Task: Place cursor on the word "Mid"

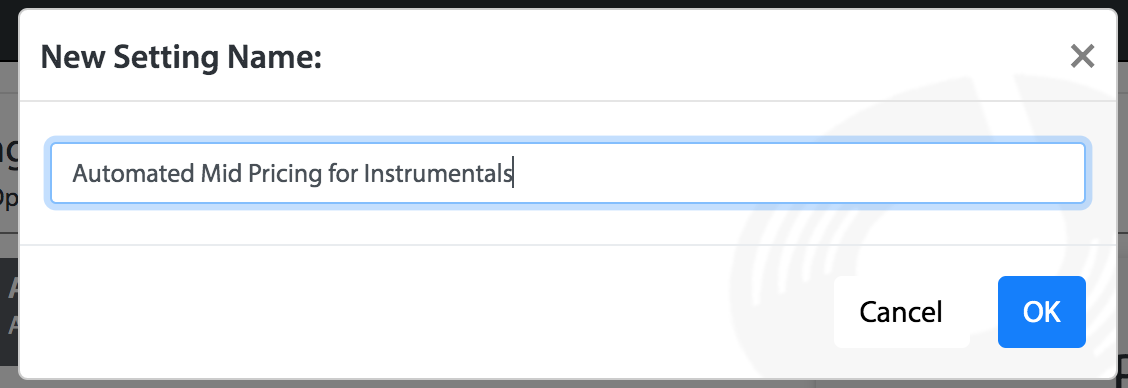Action: click(x=222, y=173)
